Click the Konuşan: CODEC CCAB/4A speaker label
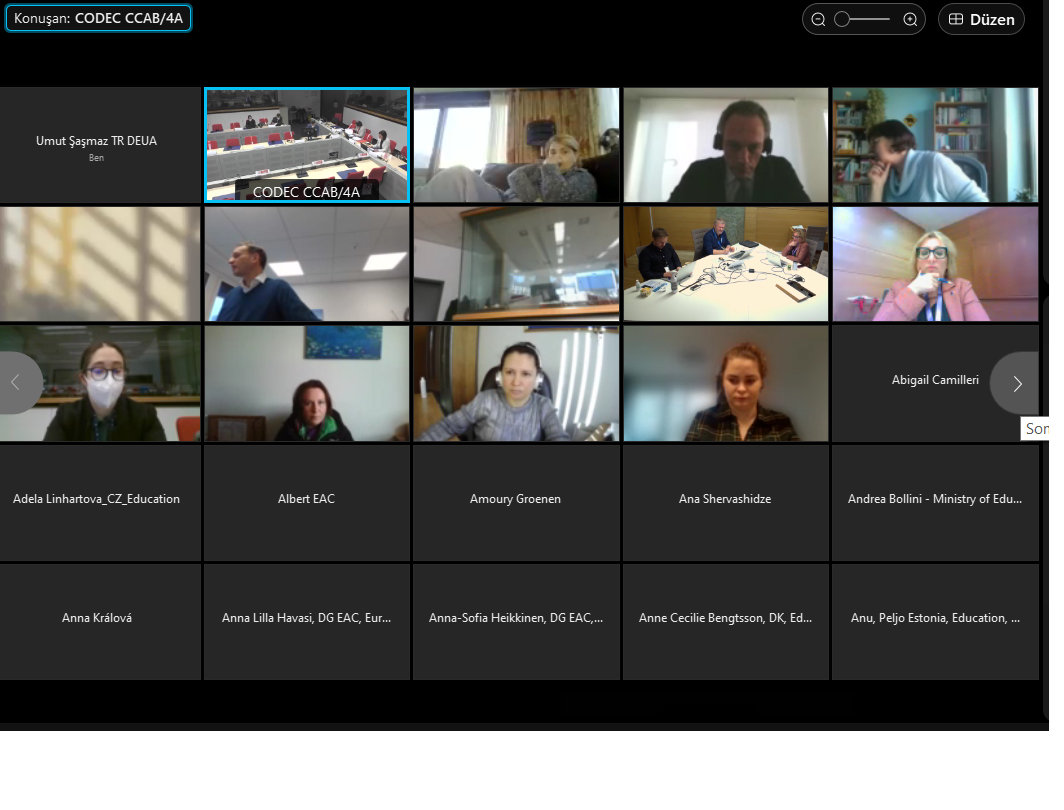 [x=98, y=18]
